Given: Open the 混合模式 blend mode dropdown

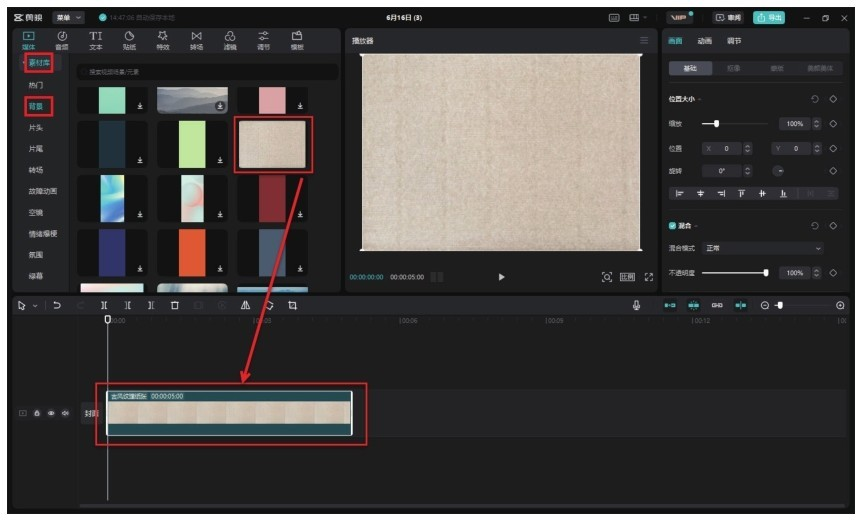Looking at the screenshot, I should point(763,248).
